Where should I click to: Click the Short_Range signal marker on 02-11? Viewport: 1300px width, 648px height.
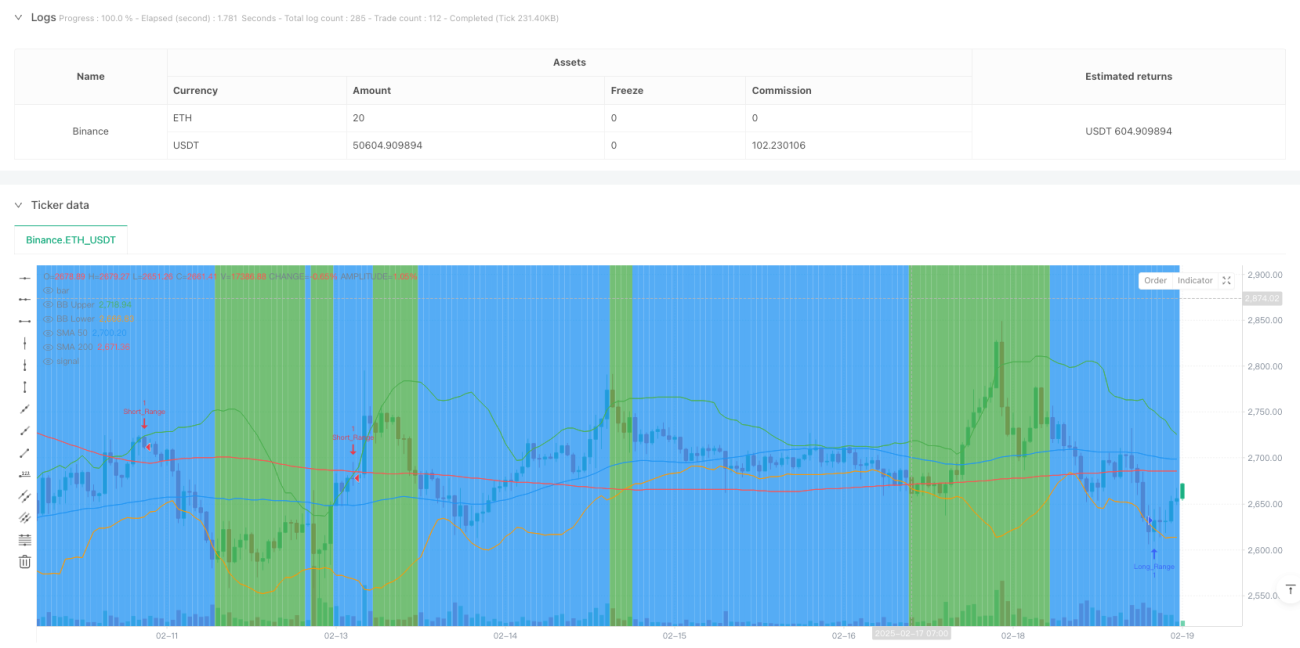(x=144, y=418)
